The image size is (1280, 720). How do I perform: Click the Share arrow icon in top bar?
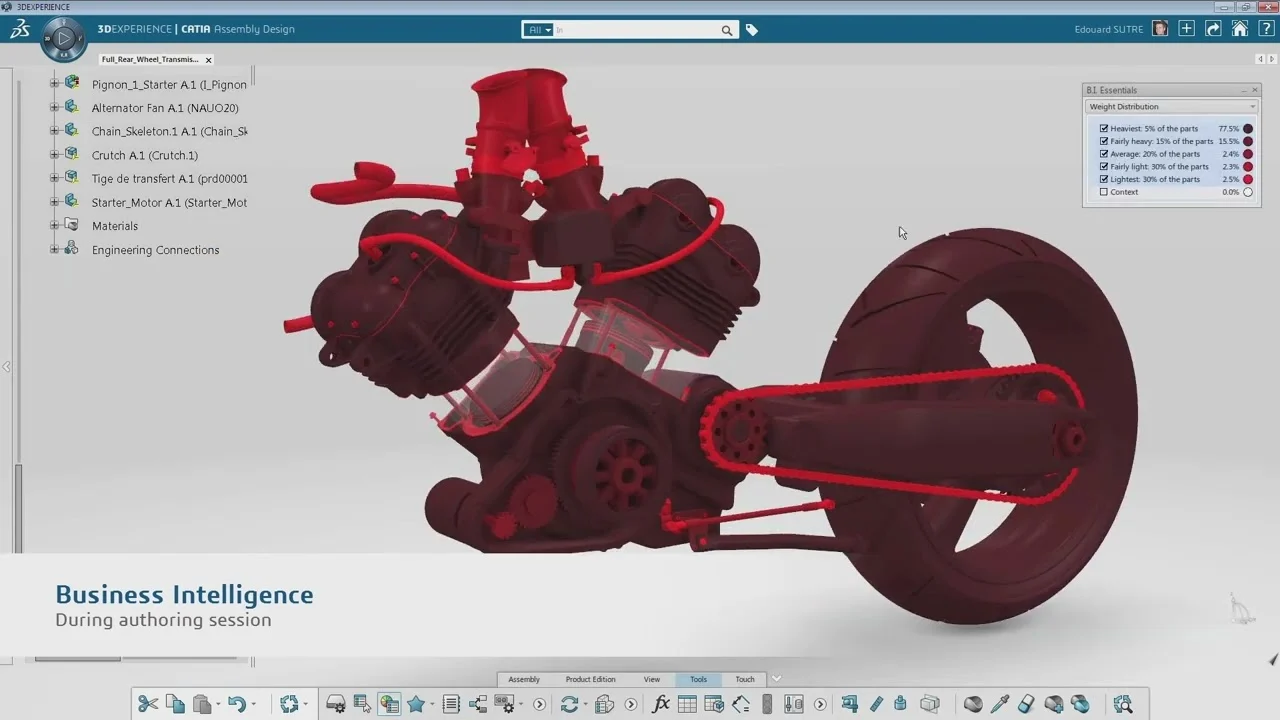point(1213,29)
